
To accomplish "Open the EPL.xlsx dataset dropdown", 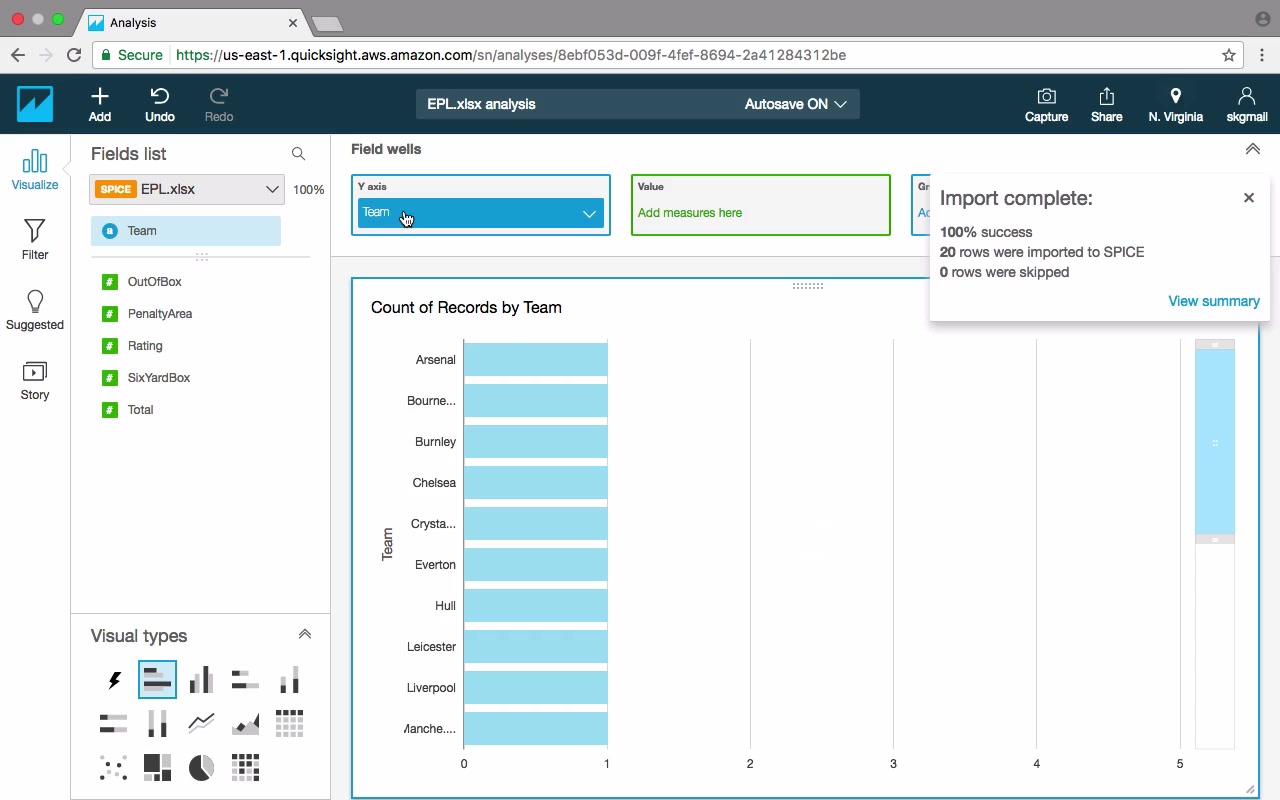I will 187,189.
